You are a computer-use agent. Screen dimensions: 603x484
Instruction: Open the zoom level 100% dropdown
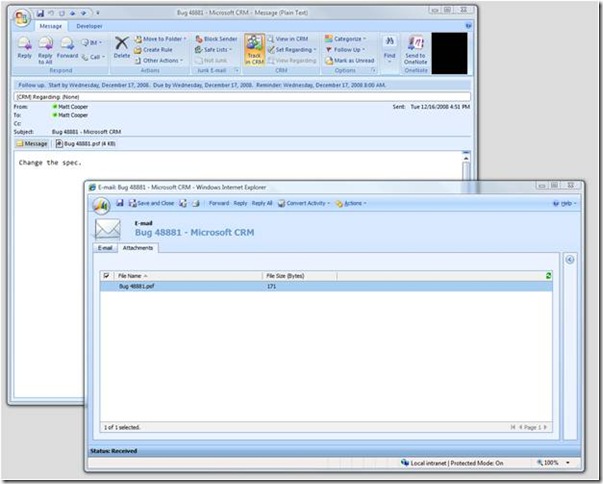555,464
